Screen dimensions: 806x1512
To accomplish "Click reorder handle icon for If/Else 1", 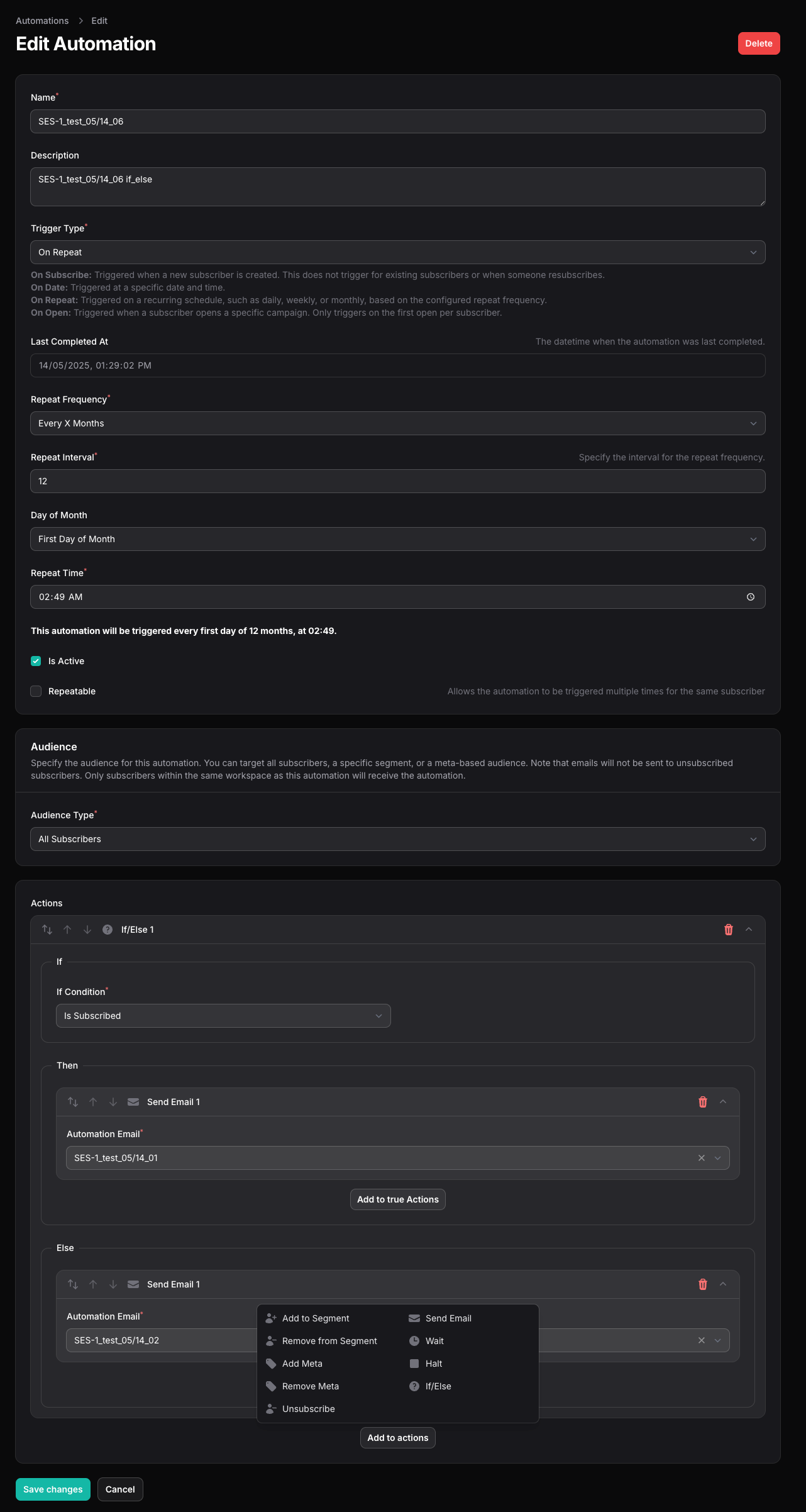I will [47, 930].
